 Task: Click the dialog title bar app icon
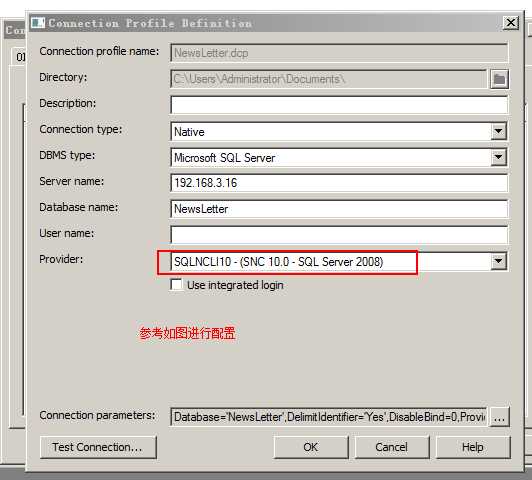tap(38, 23)
